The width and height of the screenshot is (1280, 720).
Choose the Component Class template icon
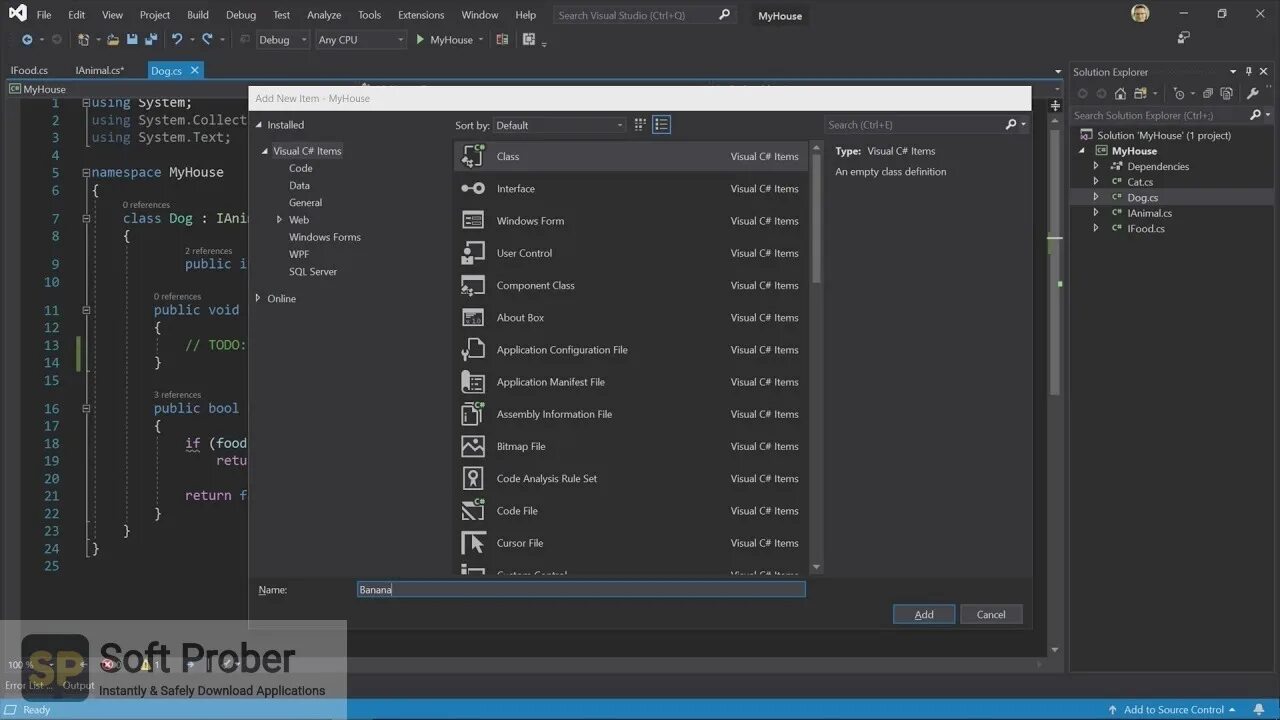pos(473,285)
